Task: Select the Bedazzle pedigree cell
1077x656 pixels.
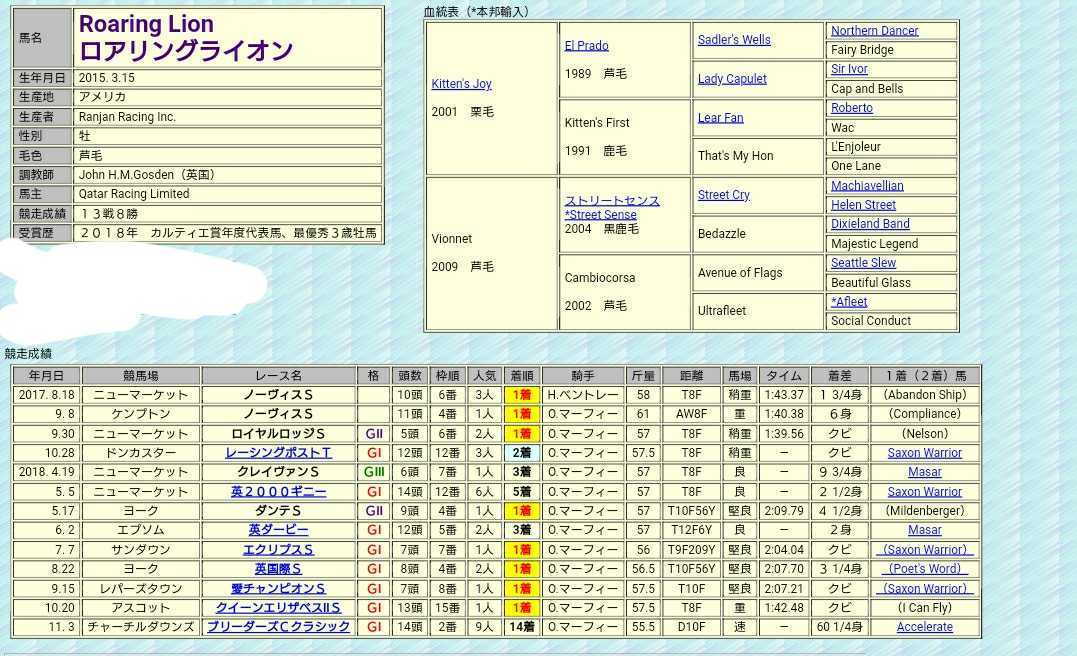Action: point(758,234)
